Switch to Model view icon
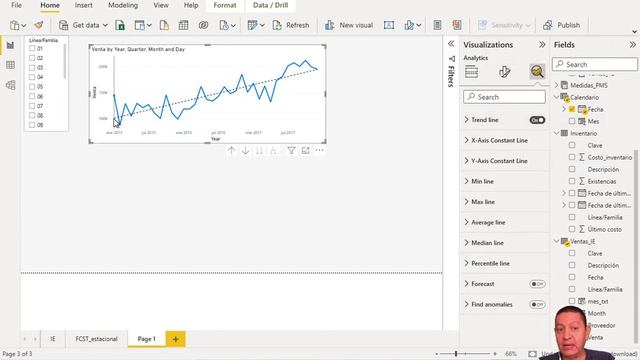This screenshot has height=360, width=640. [10, 85]
